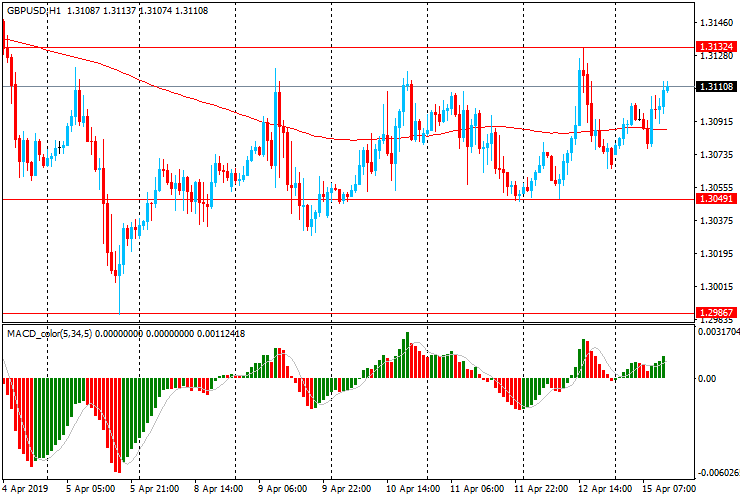Click the 0.0031704 MACD scale value

click(718, 330)
